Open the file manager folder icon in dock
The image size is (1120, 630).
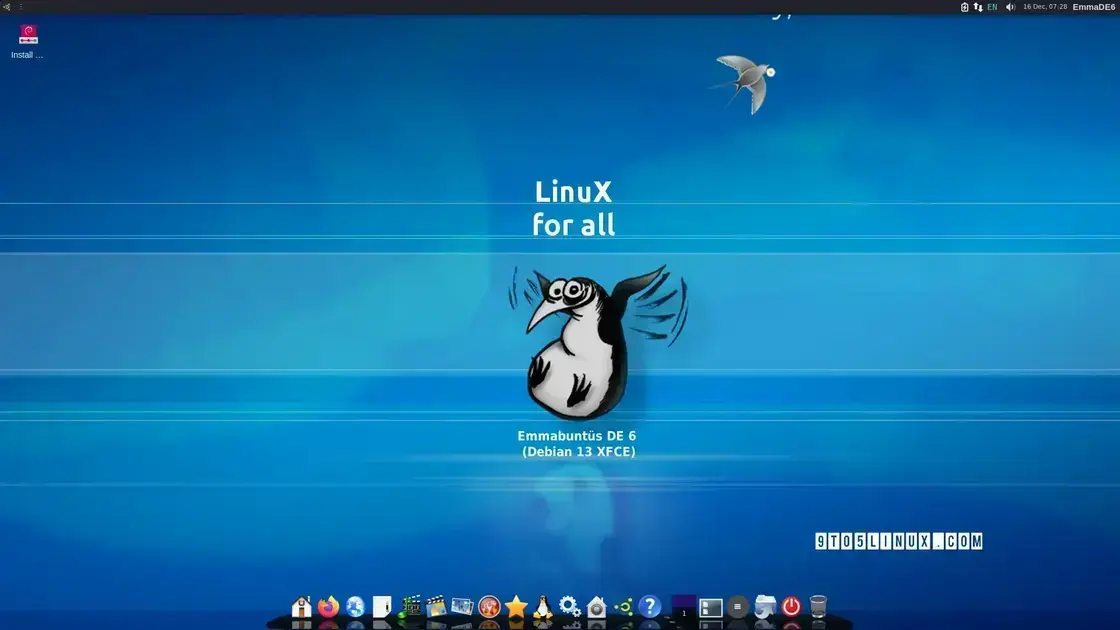(x=765, y=606)
